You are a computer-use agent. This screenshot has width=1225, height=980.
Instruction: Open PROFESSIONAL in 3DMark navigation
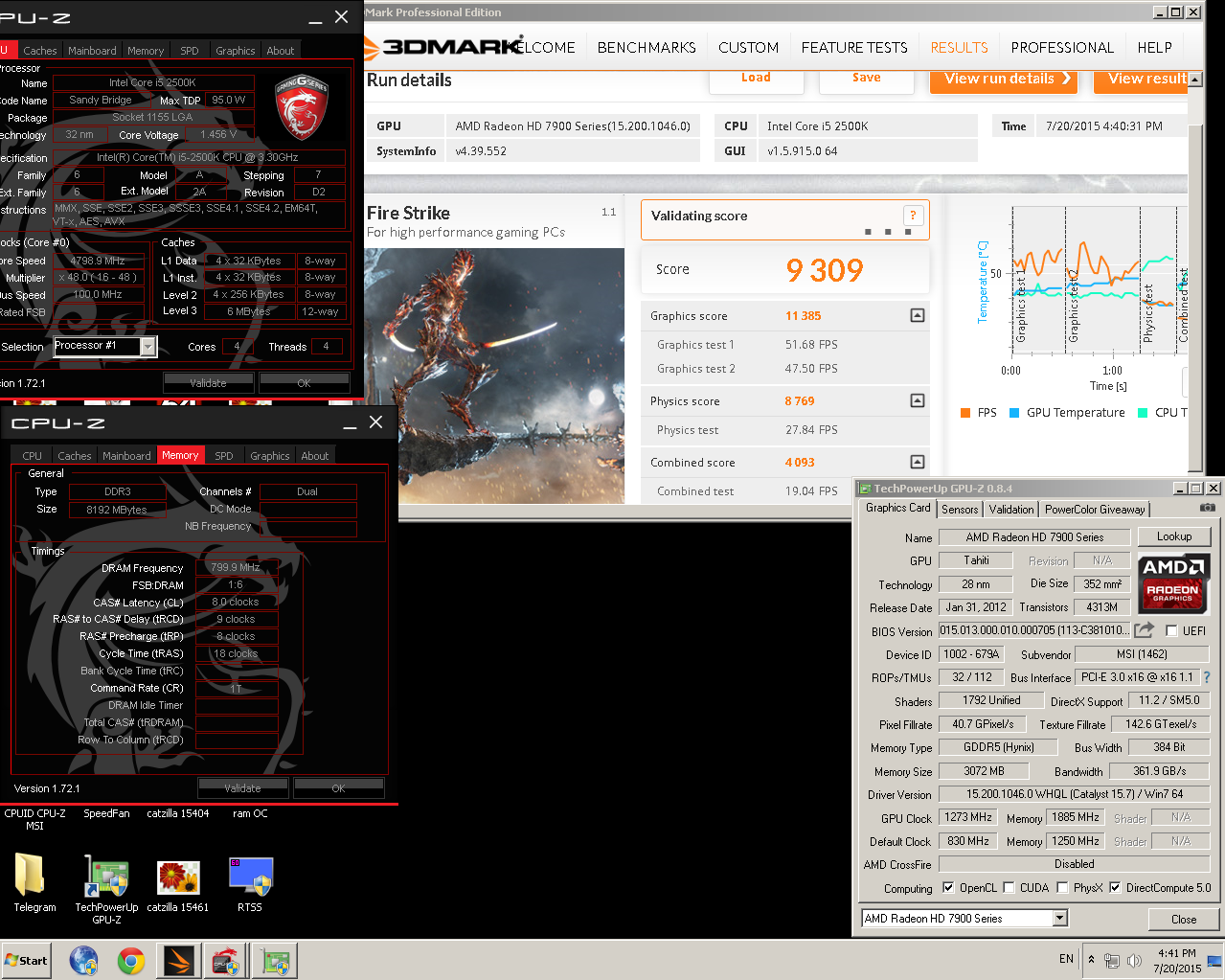tap(1062, 47)
